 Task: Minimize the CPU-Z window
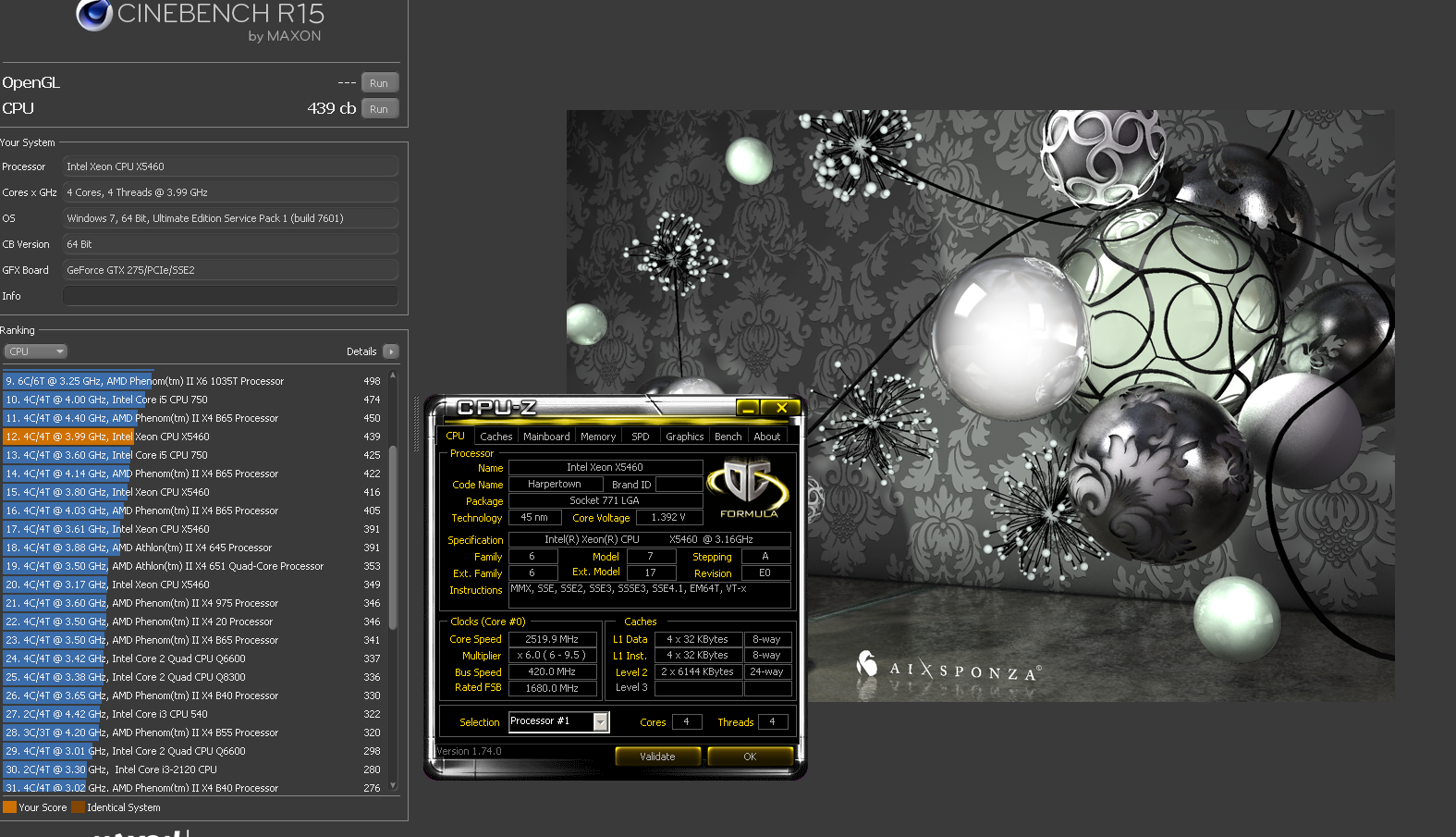748,408
